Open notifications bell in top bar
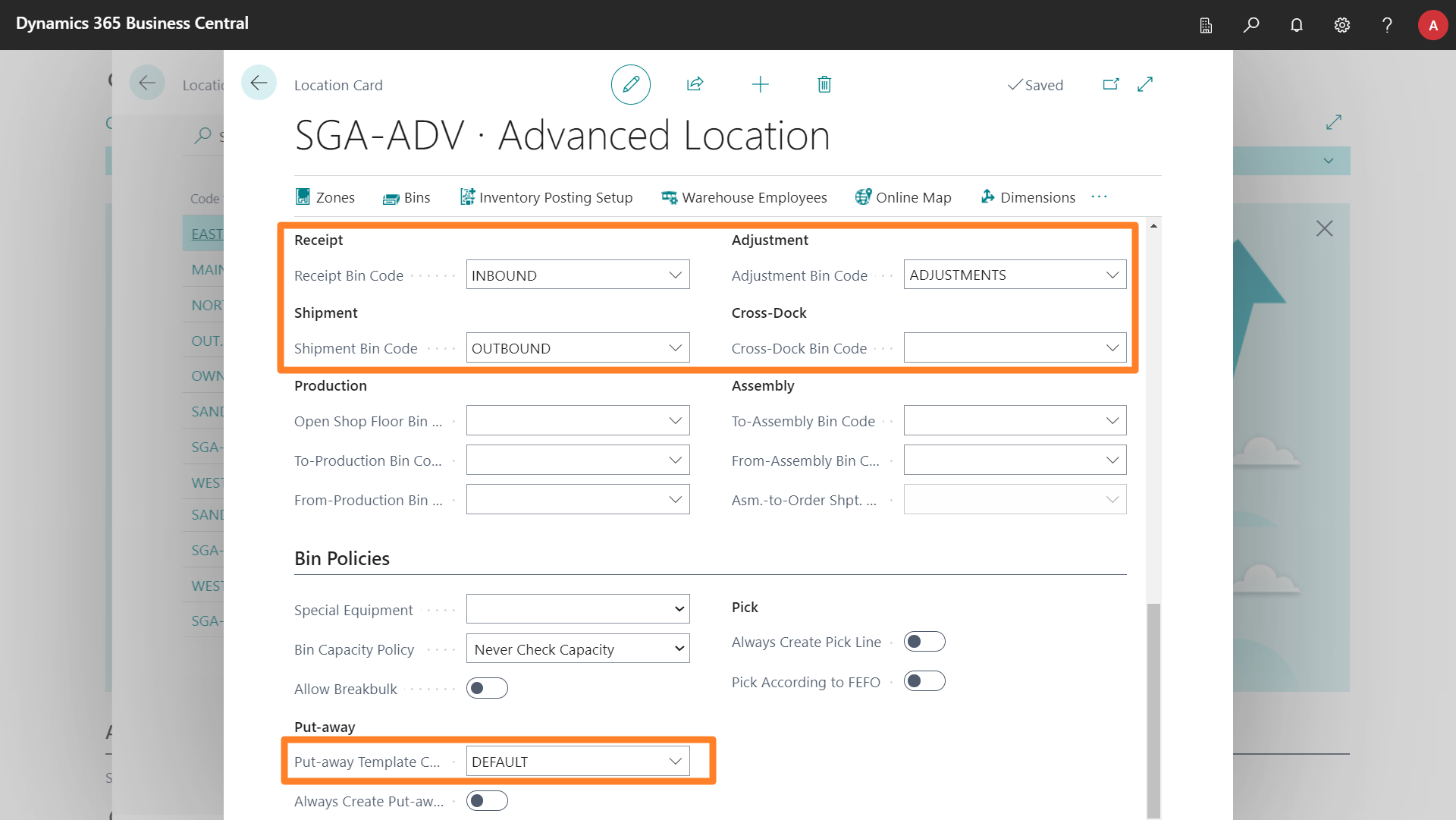Viewport: 1456px width, 820px height. (1297, 25)
